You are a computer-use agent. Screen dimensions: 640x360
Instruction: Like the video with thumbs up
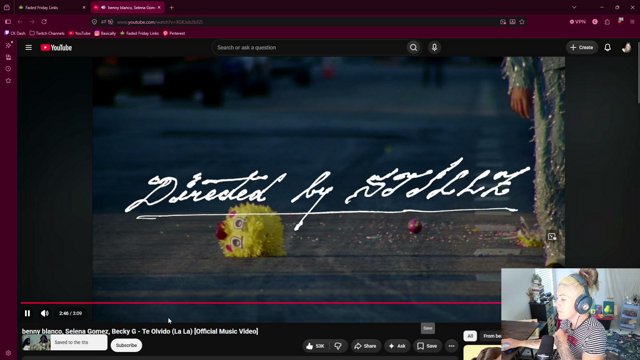pos(315,346)
